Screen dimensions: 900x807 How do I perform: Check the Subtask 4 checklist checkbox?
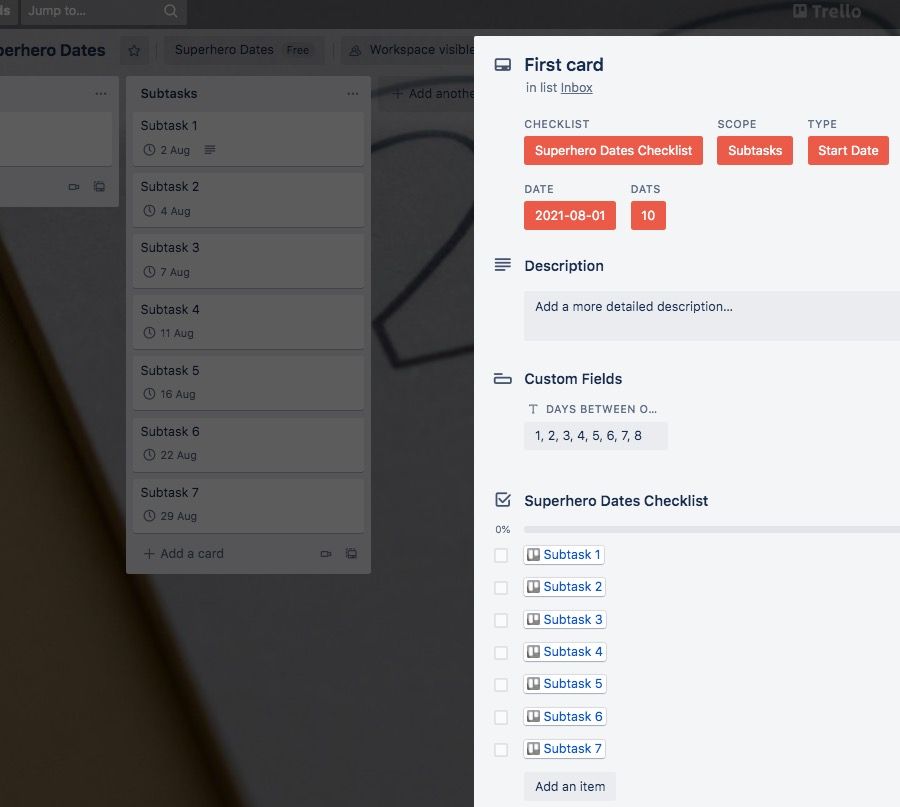point(501,652)
